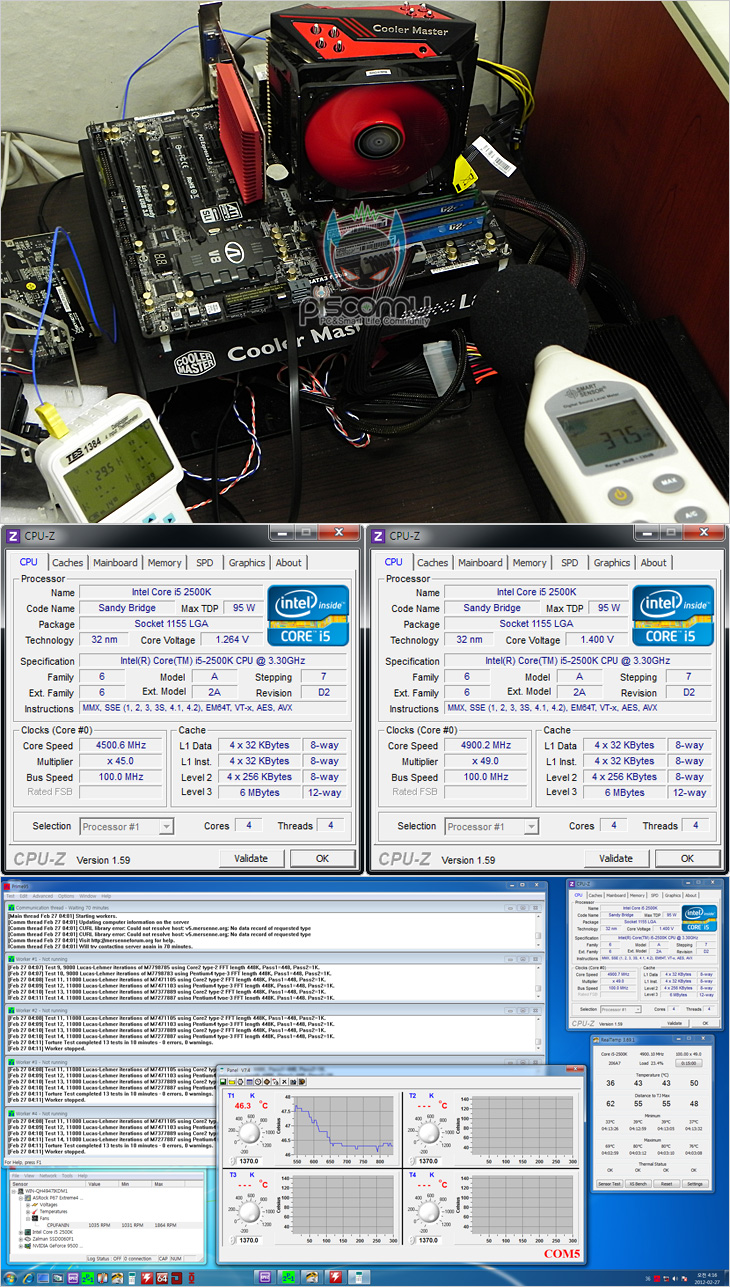730x1287 pixels.
Task: Click the T4 range knob in Panel window
Action: pos(430,1211)
